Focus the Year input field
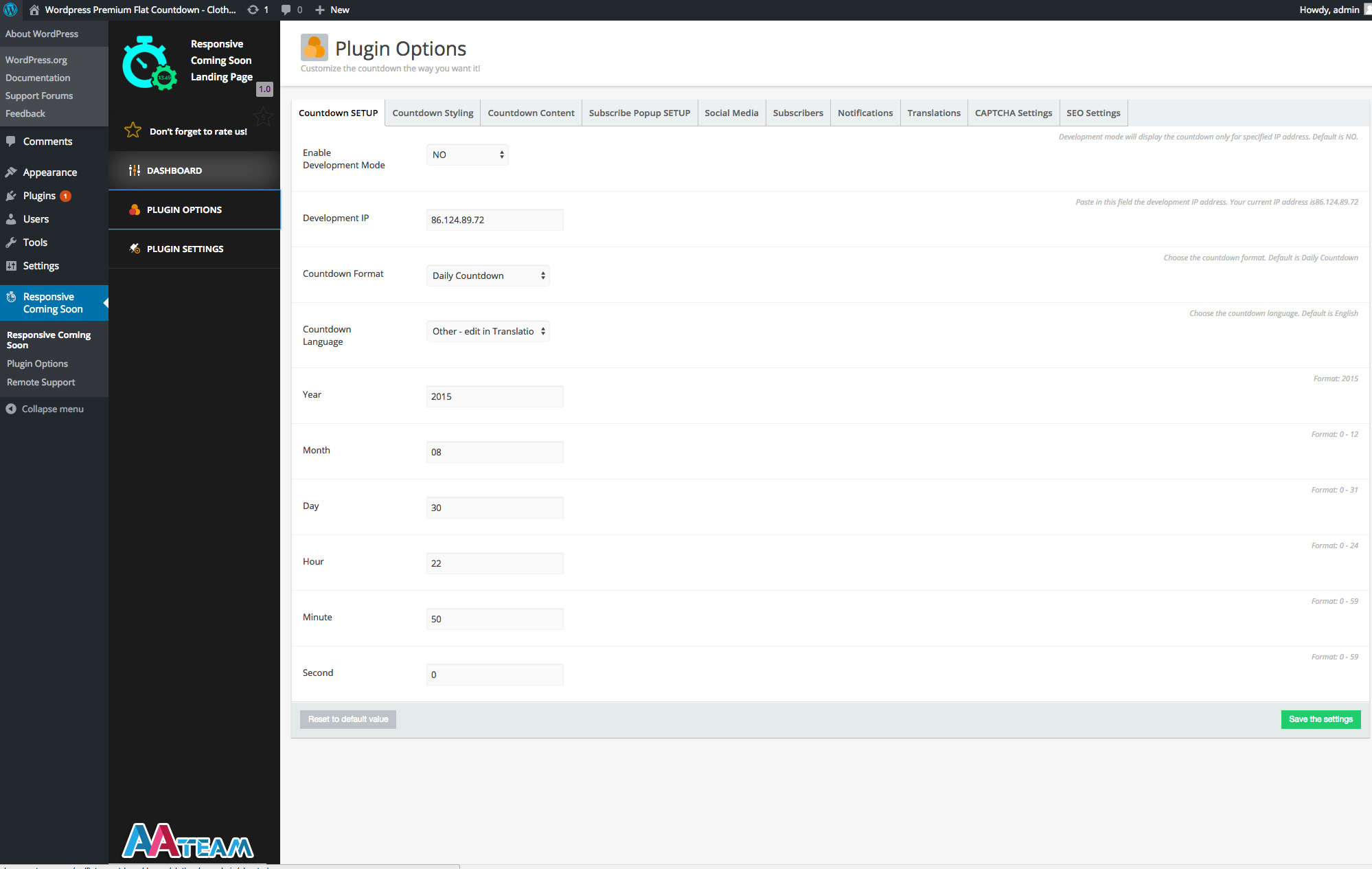Screen dimensions: 1372x869 [494, 396]
